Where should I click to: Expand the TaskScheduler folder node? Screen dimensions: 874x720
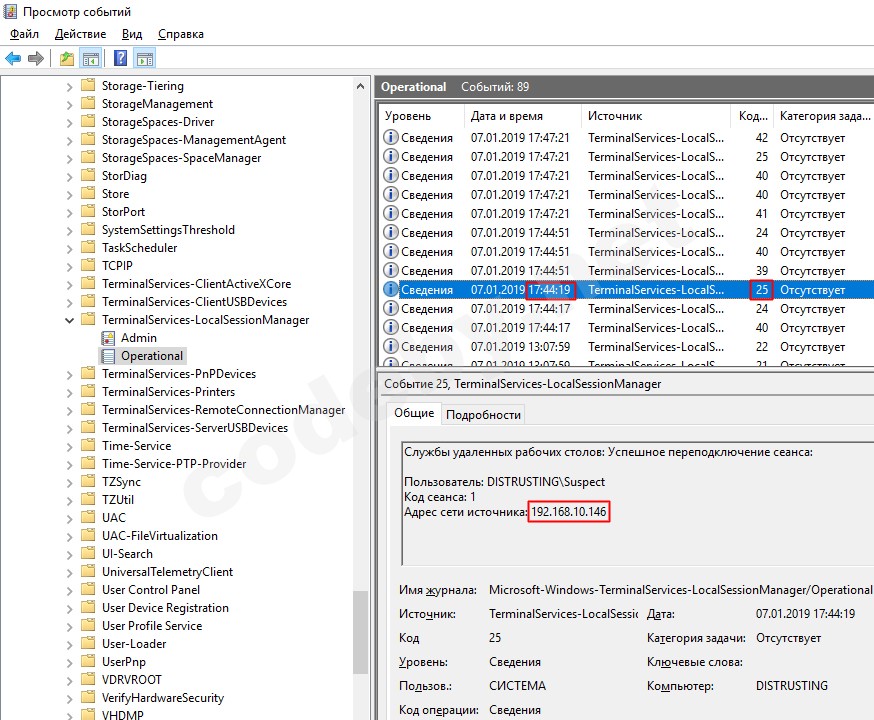[69, 248]
